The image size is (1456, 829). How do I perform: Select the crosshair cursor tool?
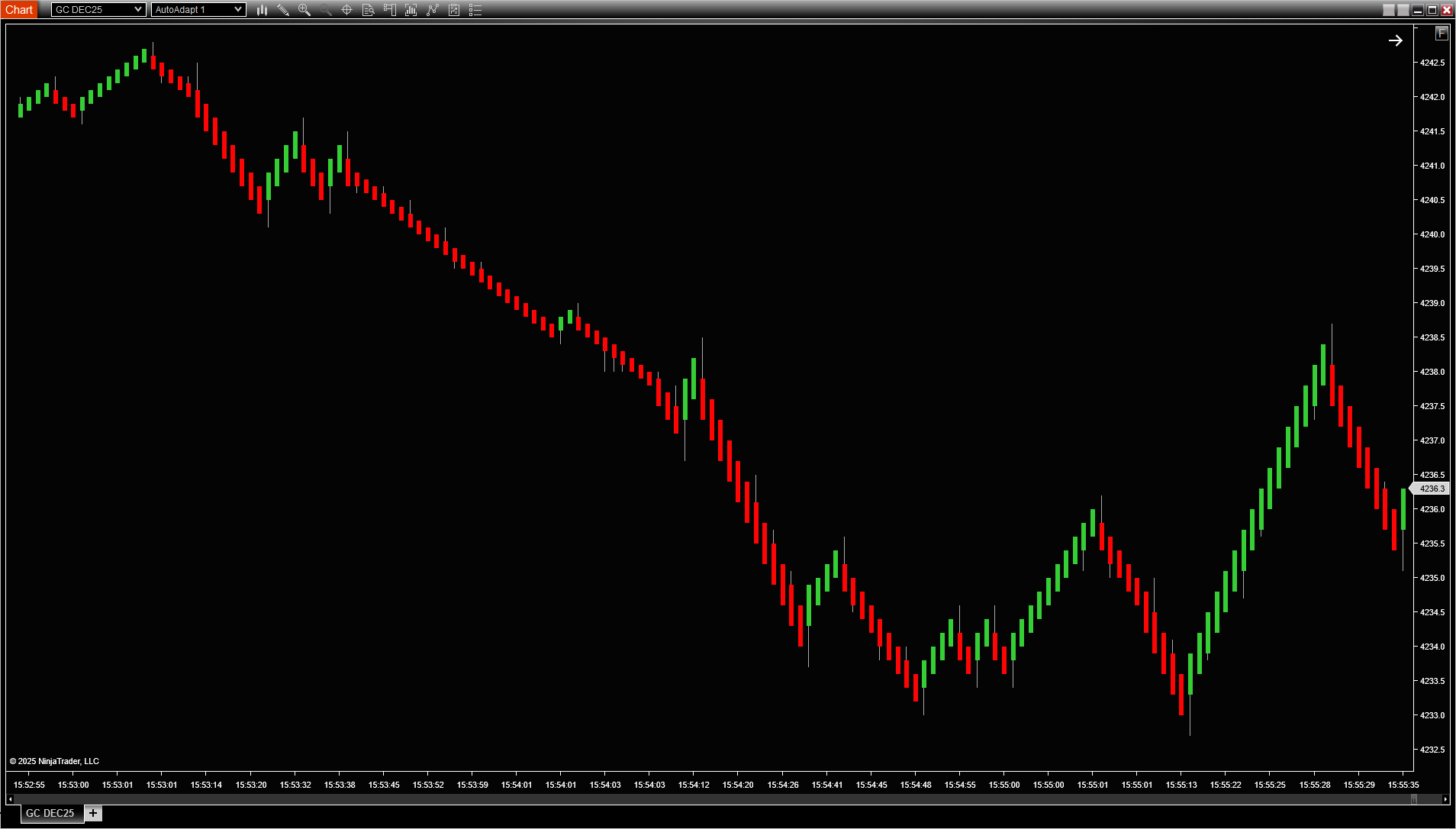(346, 10)
